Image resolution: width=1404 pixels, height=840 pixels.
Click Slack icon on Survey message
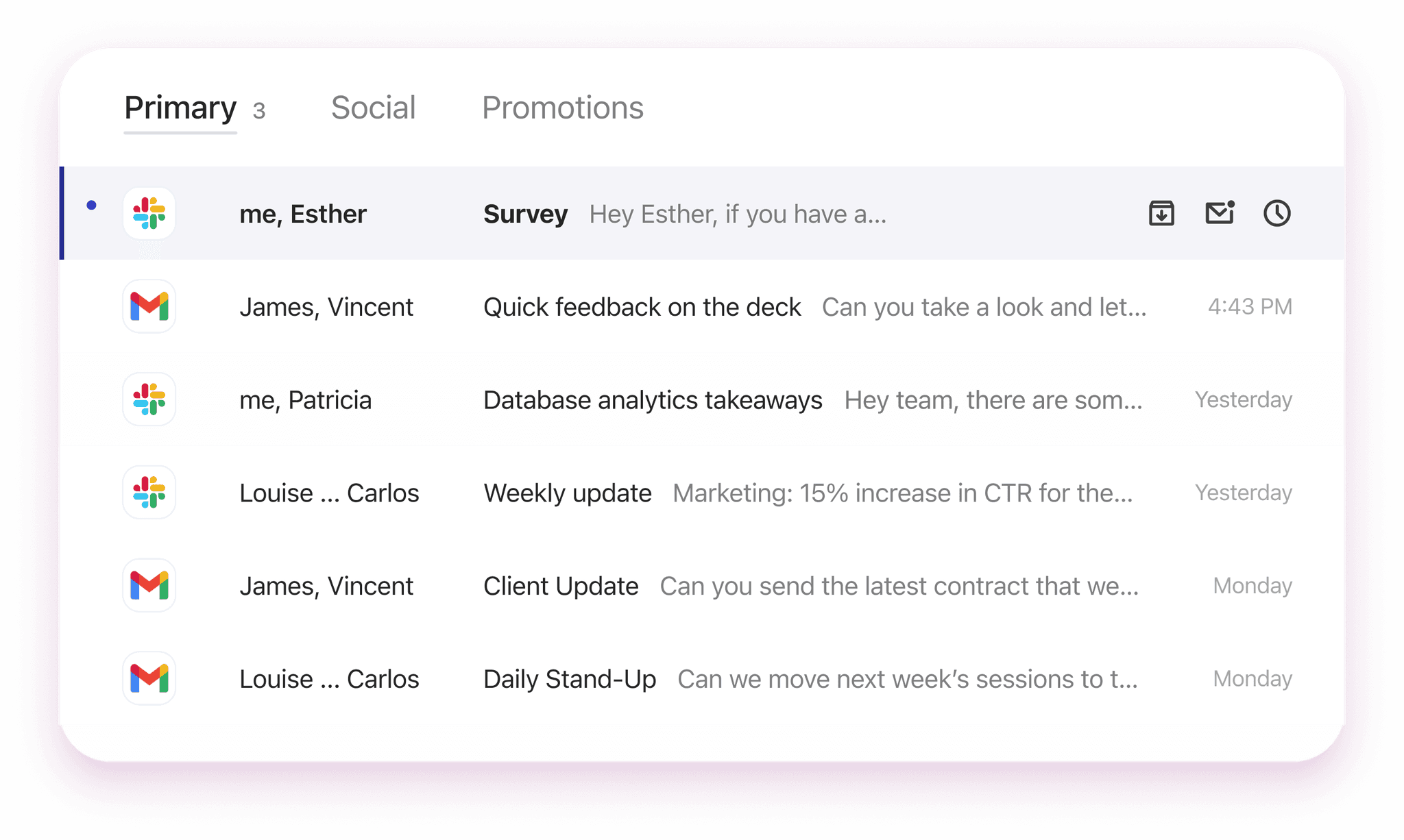tap(149, 213)
